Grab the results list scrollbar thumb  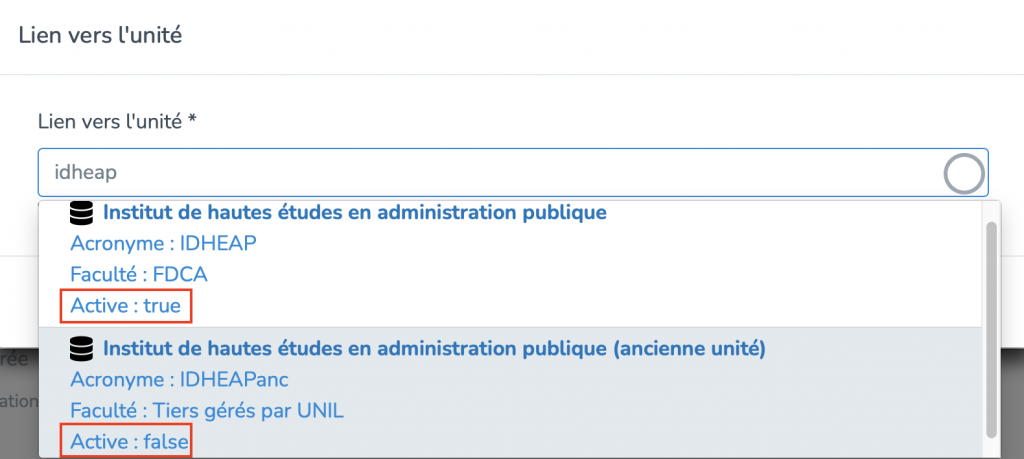pos(991,328)
